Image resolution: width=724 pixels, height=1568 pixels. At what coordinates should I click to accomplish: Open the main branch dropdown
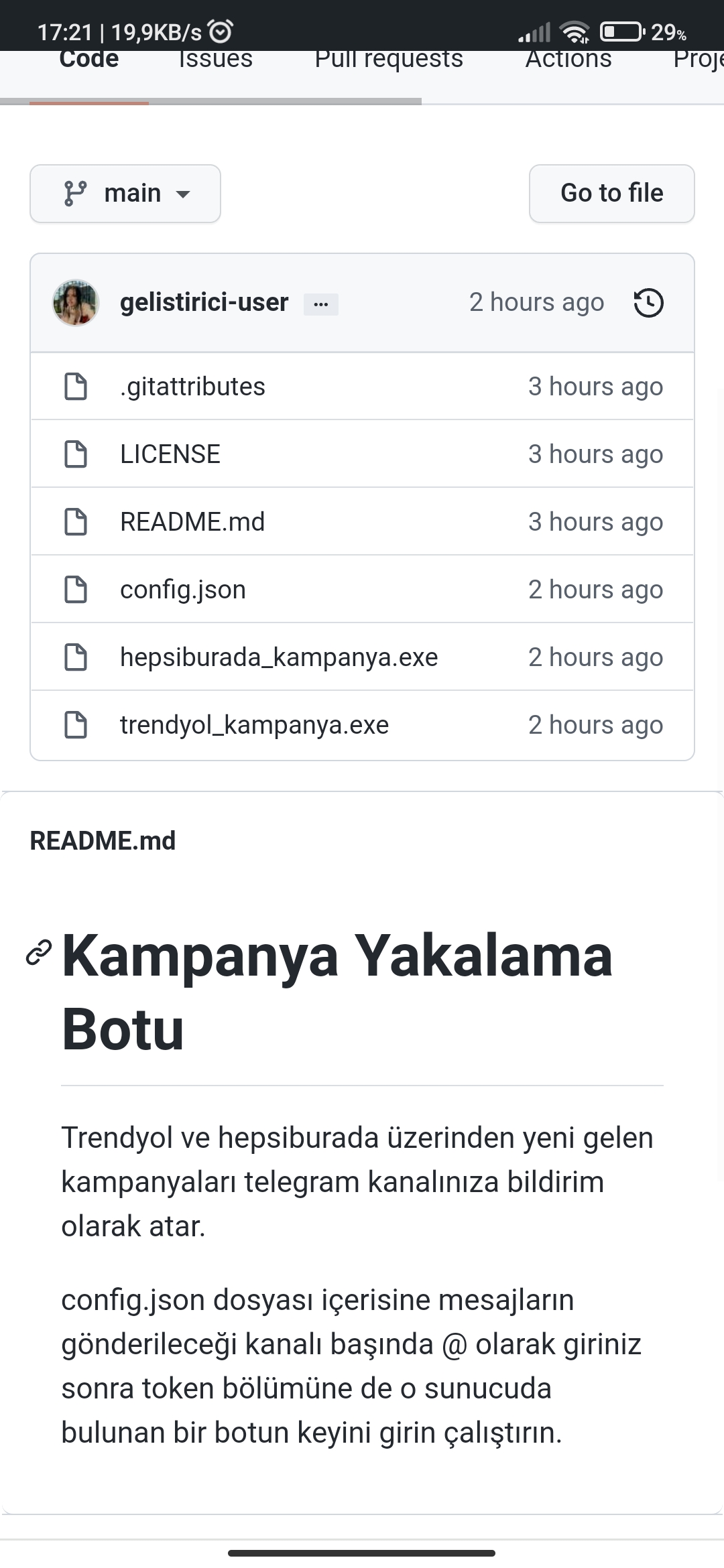(125, 194)
